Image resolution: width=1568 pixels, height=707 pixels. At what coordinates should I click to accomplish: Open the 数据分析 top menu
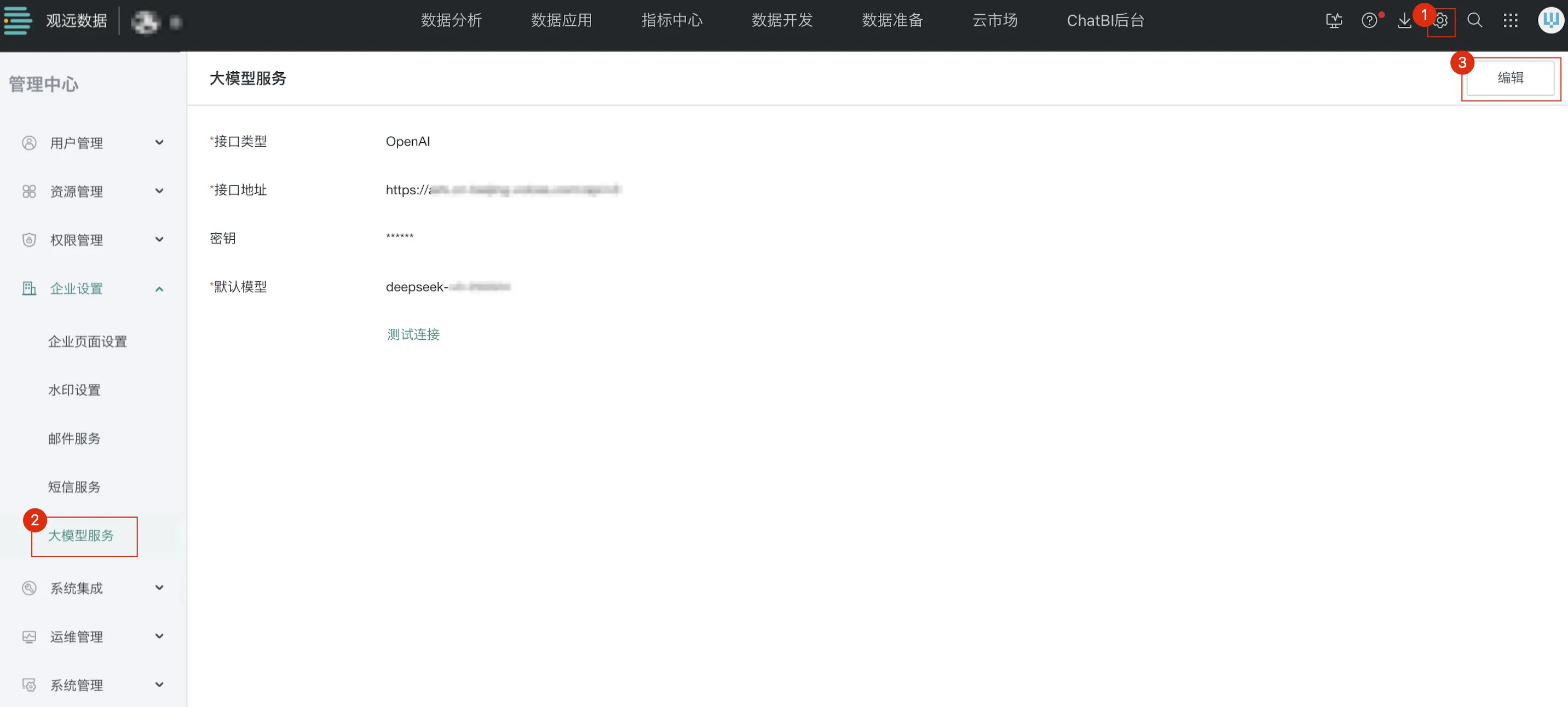451,21
